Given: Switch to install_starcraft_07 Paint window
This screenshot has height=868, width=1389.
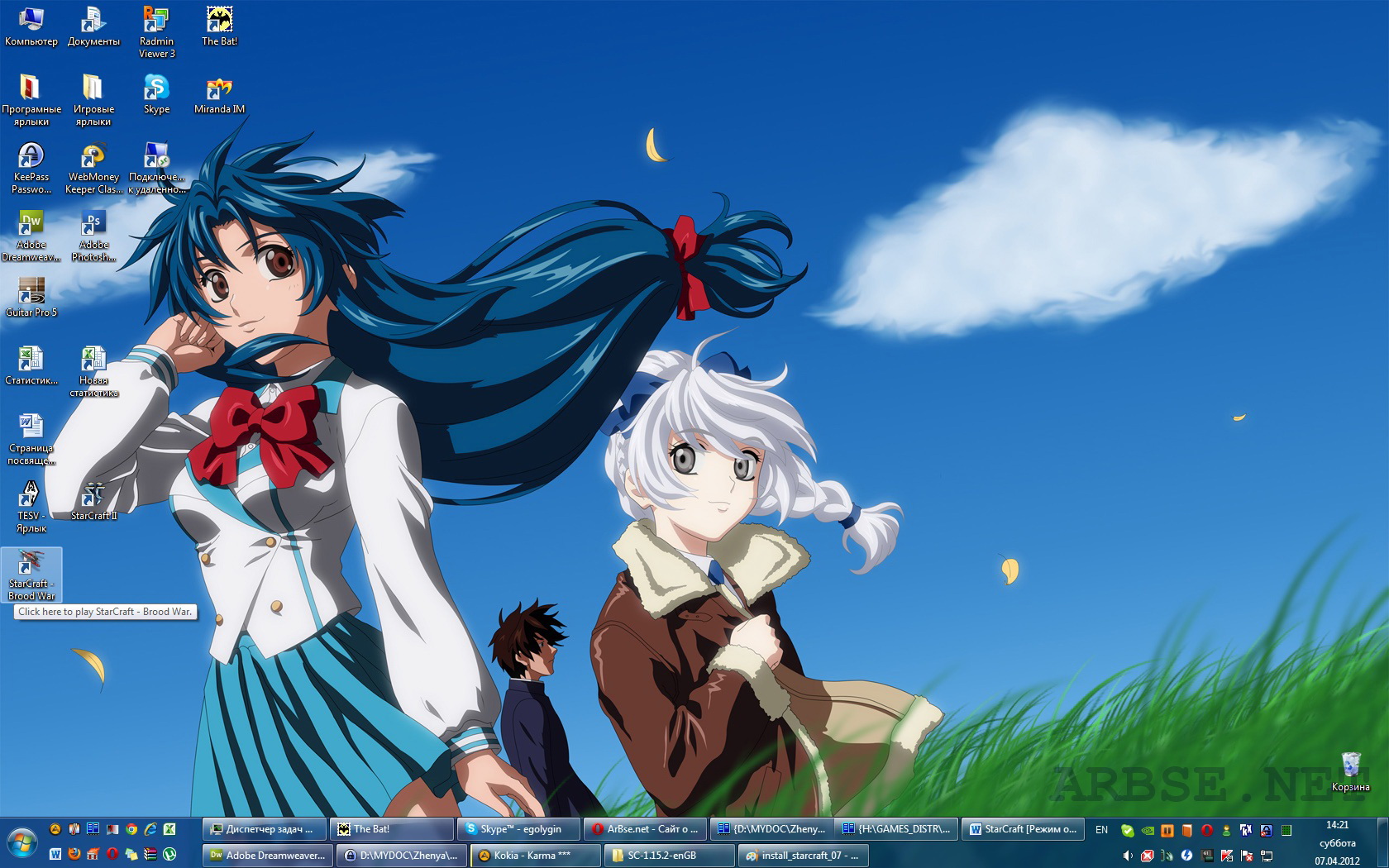Looking at the screenshot, I should tap(804, 856).
